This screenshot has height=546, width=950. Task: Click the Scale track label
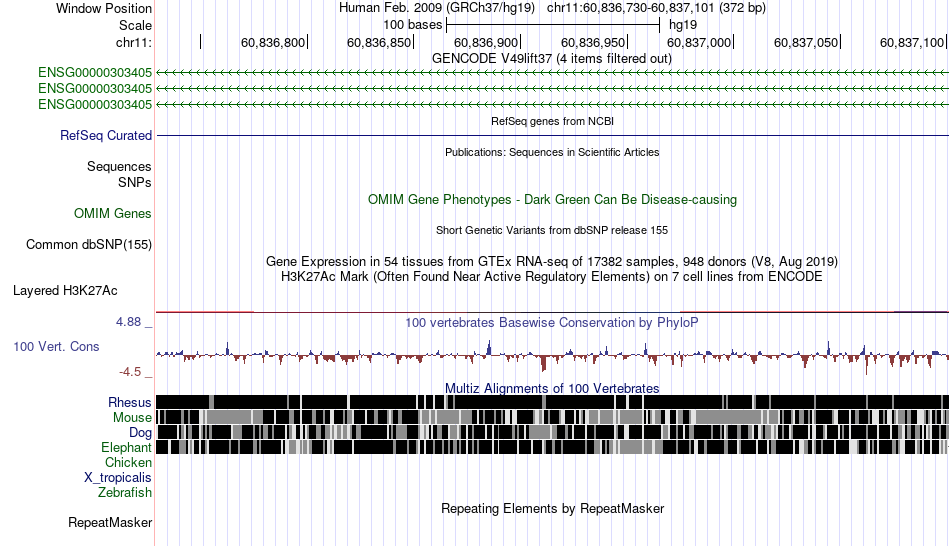135,25
